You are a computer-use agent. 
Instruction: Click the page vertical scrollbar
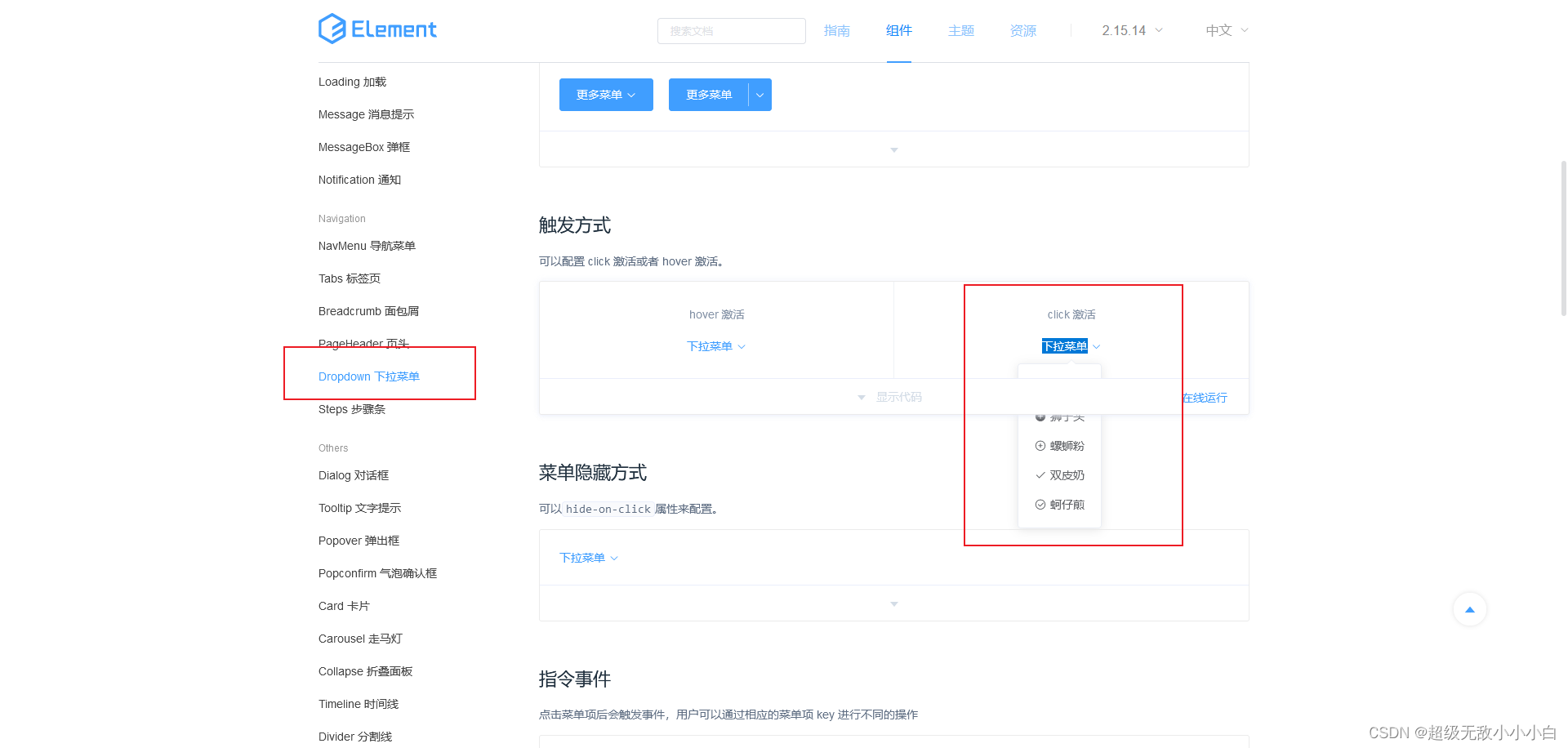click(x=1563, y=237)
